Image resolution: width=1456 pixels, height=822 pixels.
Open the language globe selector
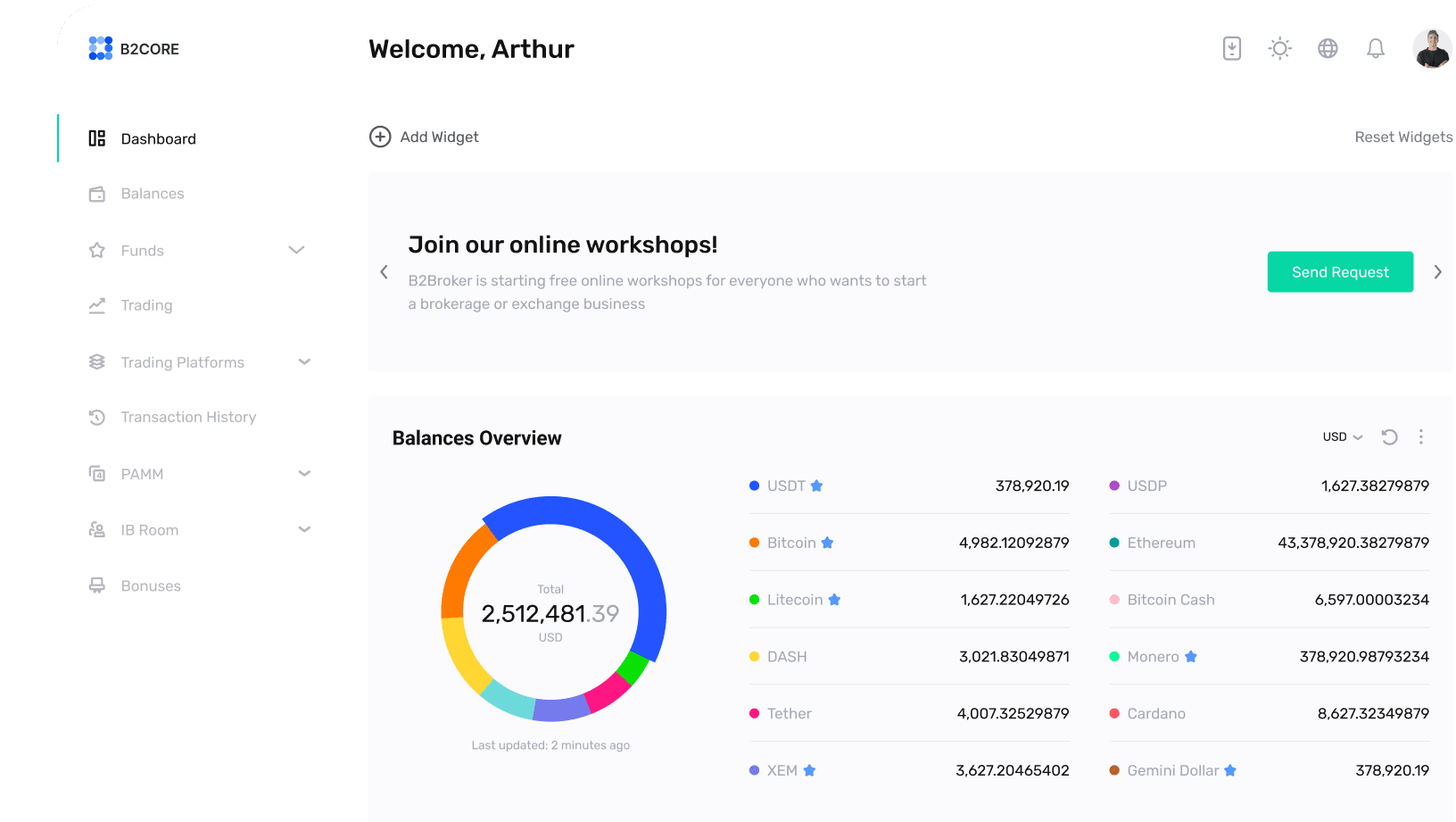tap(1328, 48)
